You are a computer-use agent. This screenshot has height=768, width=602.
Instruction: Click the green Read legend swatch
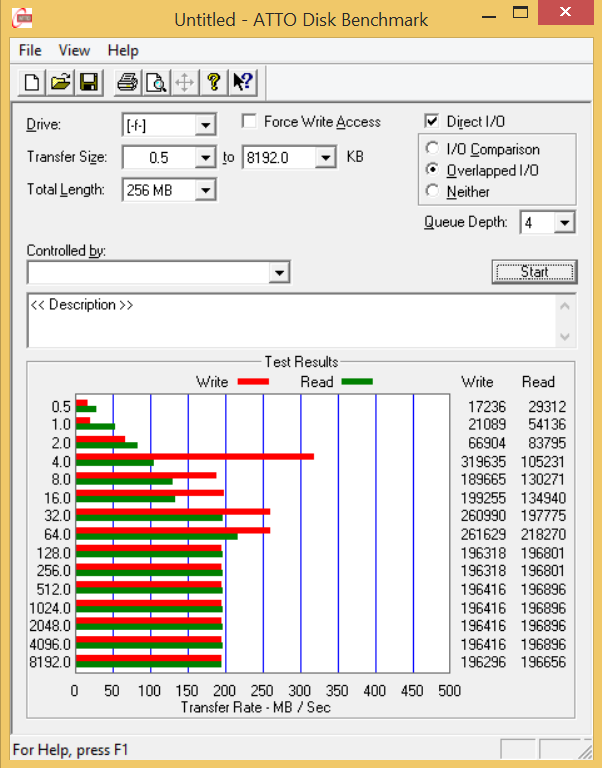point(357,382)
